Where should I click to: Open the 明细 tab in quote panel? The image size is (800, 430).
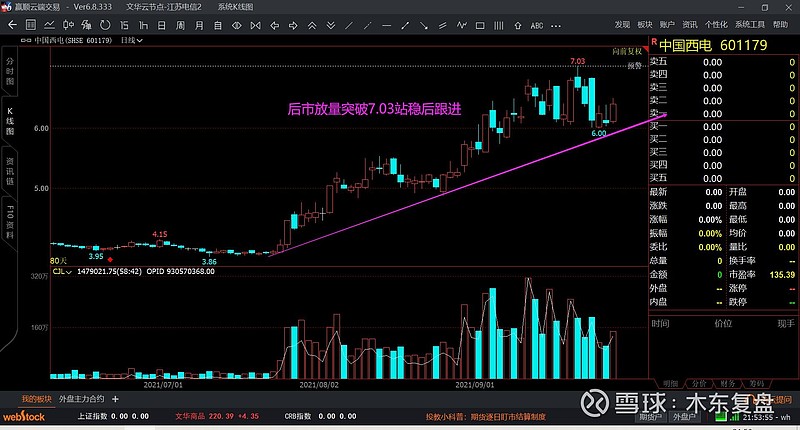point(670,383)
